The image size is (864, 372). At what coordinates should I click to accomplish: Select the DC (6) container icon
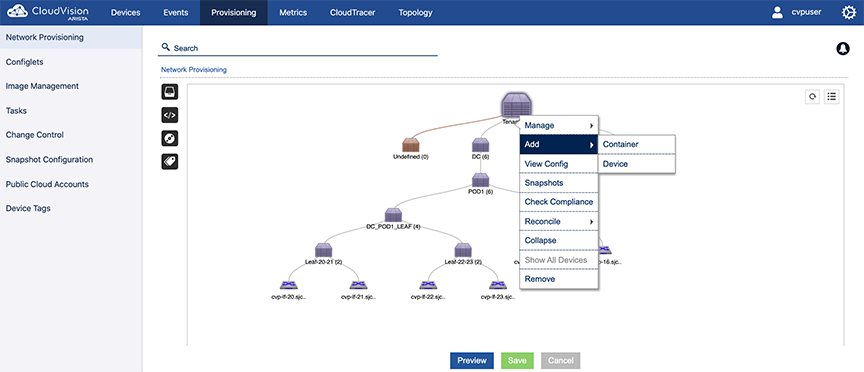(x=480, y=145)
